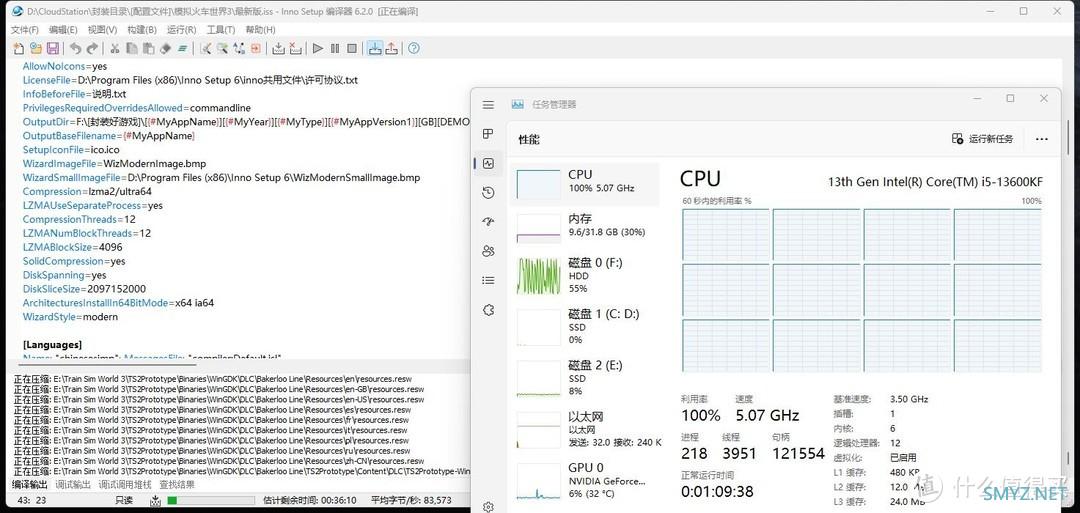Click the [Languages] section header
This screenshot has width=1080, height=513.
[x=52, y=344]
